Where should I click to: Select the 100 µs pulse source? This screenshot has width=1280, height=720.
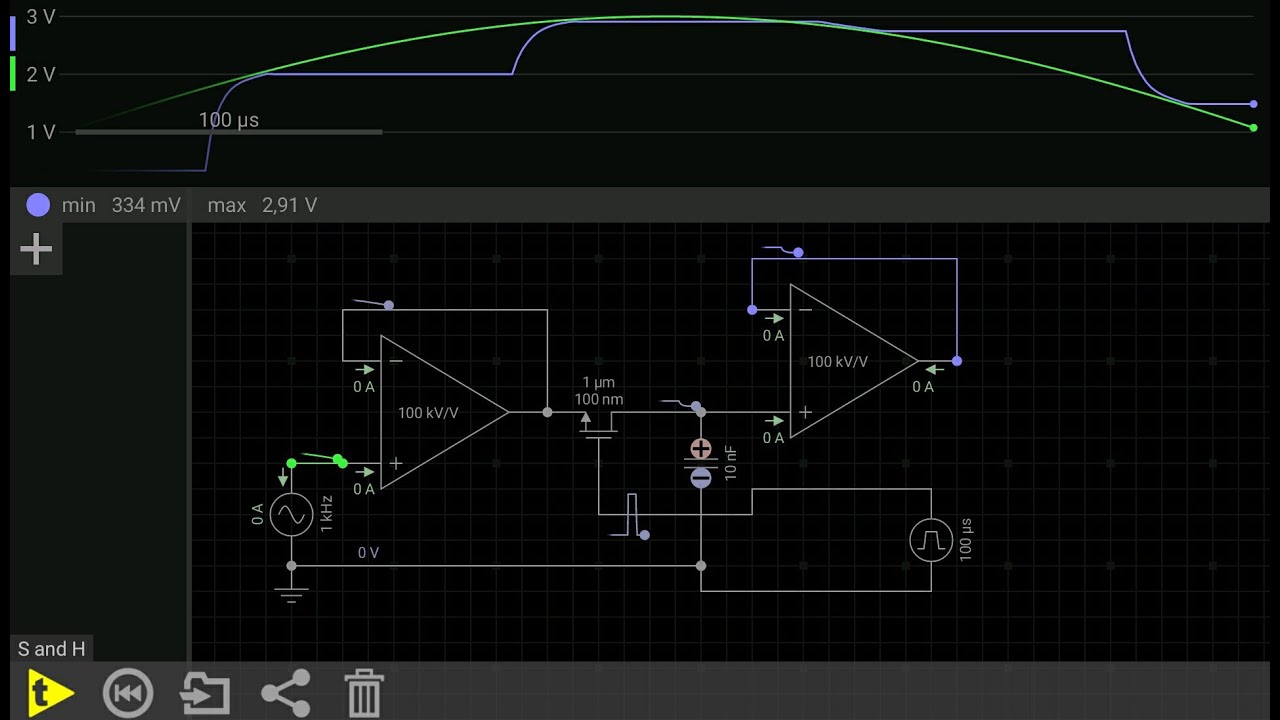pyautogui.click(x=931, y=540)
